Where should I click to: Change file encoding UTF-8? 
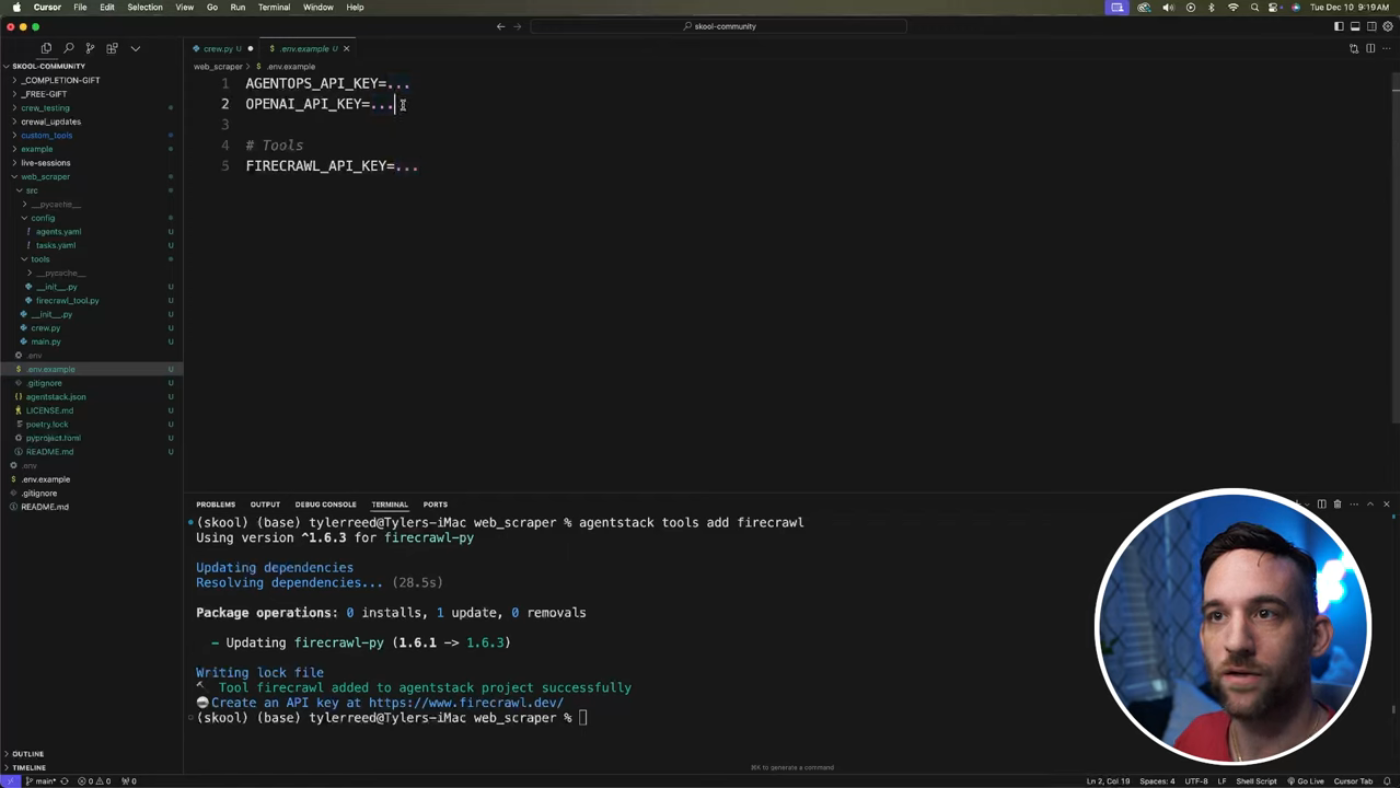tap(1196, 781)
